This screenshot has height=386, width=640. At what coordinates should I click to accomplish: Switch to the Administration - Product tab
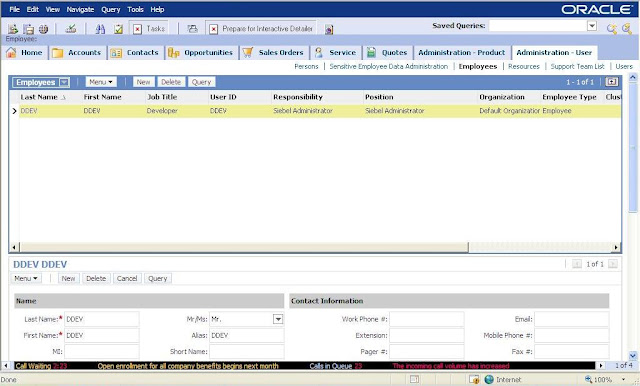tap(462, 53)
